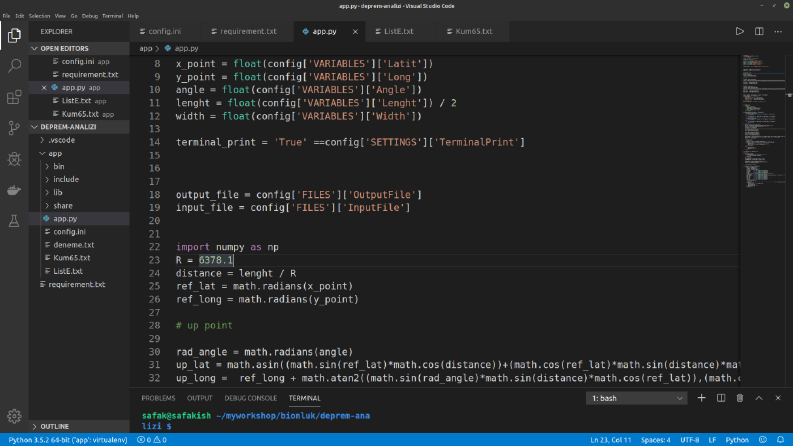Screen dimensions: 793x446
Task: Split the editor to the right
Action: [759, 31]
